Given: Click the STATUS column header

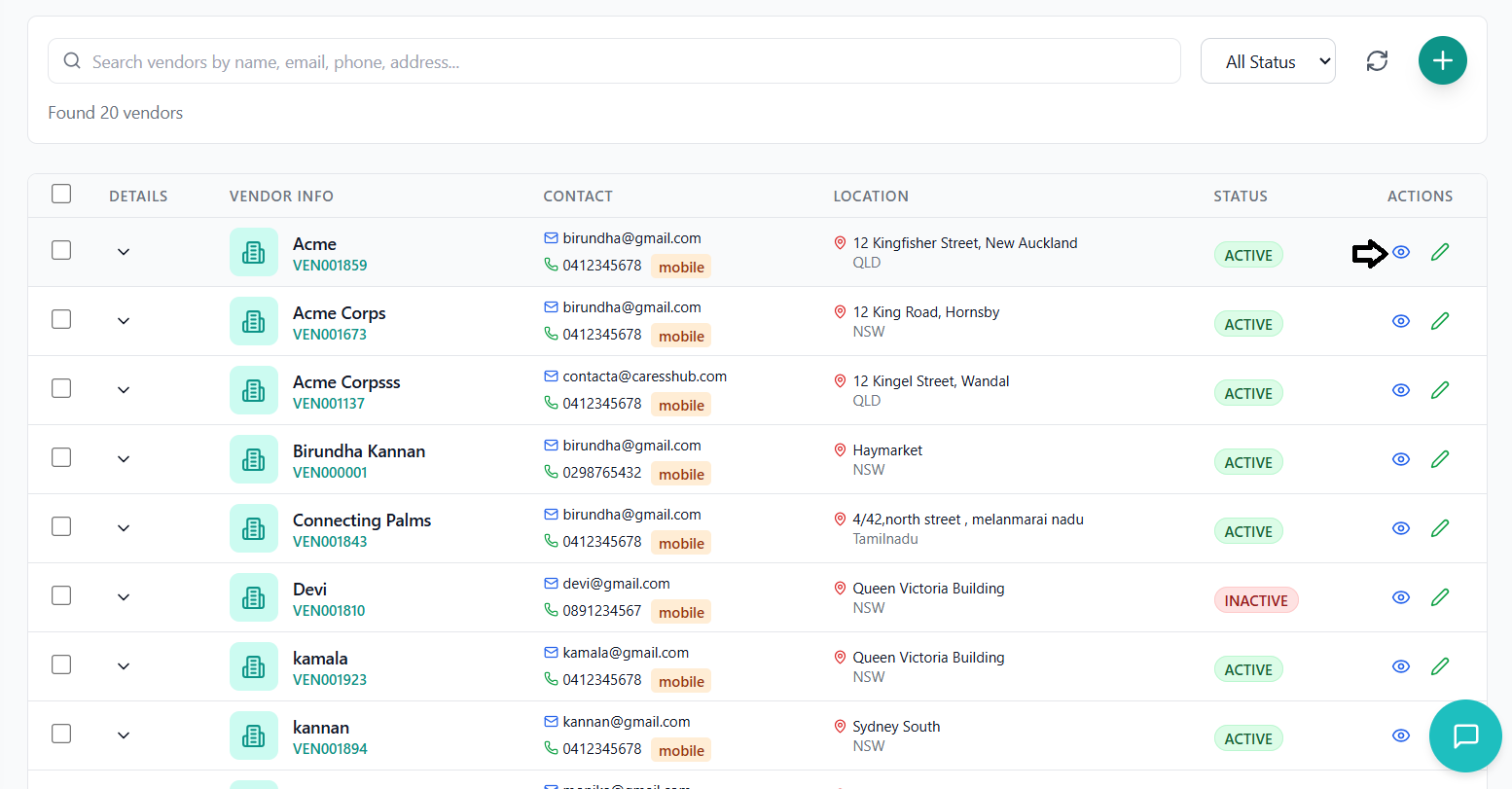Looking at the screenshot, I should [x=1241, y=196].
